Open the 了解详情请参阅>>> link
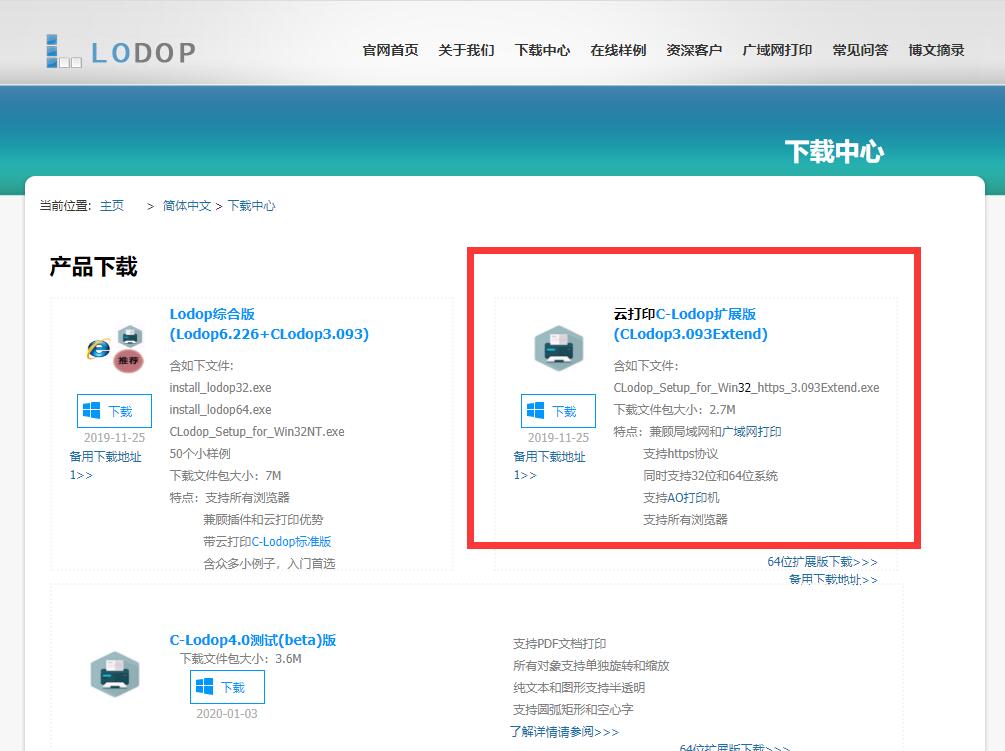The height and width of the screenshot is (751, 1005). (565, 732)
